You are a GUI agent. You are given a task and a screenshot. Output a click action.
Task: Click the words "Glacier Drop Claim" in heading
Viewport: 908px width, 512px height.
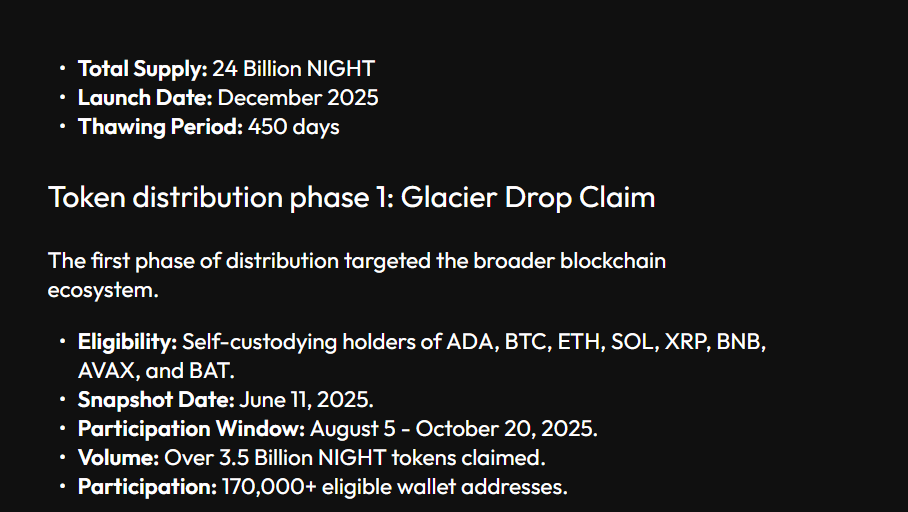(x=528, y=197)
